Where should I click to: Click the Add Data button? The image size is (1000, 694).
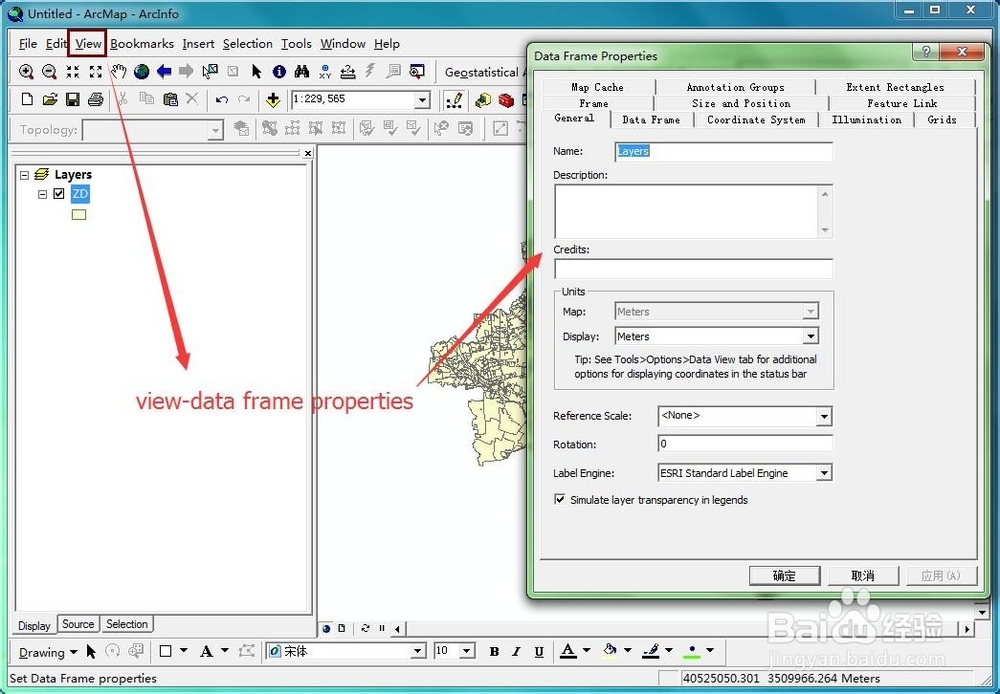[273, 100]
